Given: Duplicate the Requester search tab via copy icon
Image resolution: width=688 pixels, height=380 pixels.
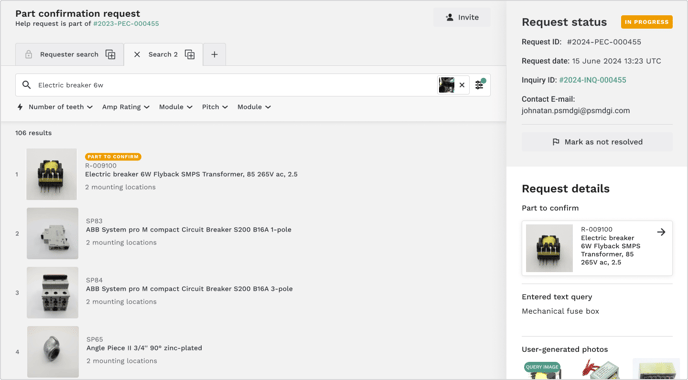Looking at the screenshot, I should tap(110, 54).
